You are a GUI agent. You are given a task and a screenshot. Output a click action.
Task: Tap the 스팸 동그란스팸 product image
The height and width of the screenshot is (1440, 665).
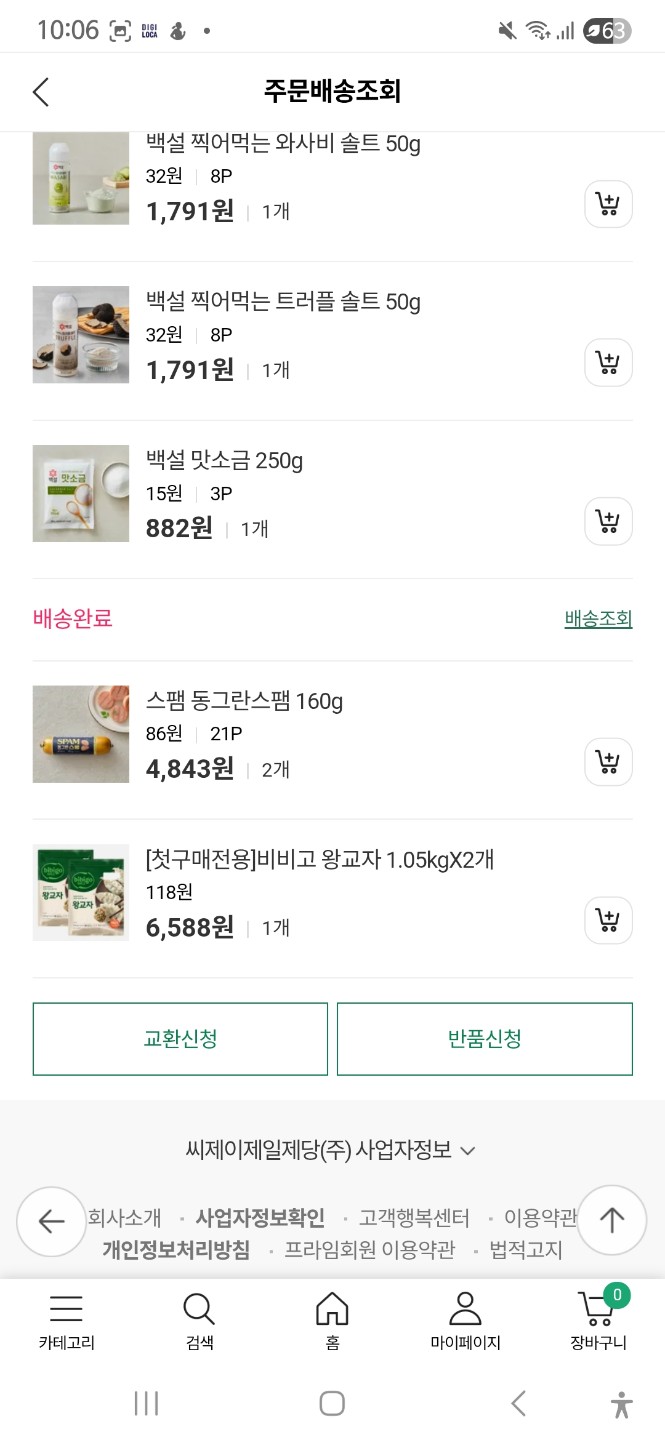point(81,734)
